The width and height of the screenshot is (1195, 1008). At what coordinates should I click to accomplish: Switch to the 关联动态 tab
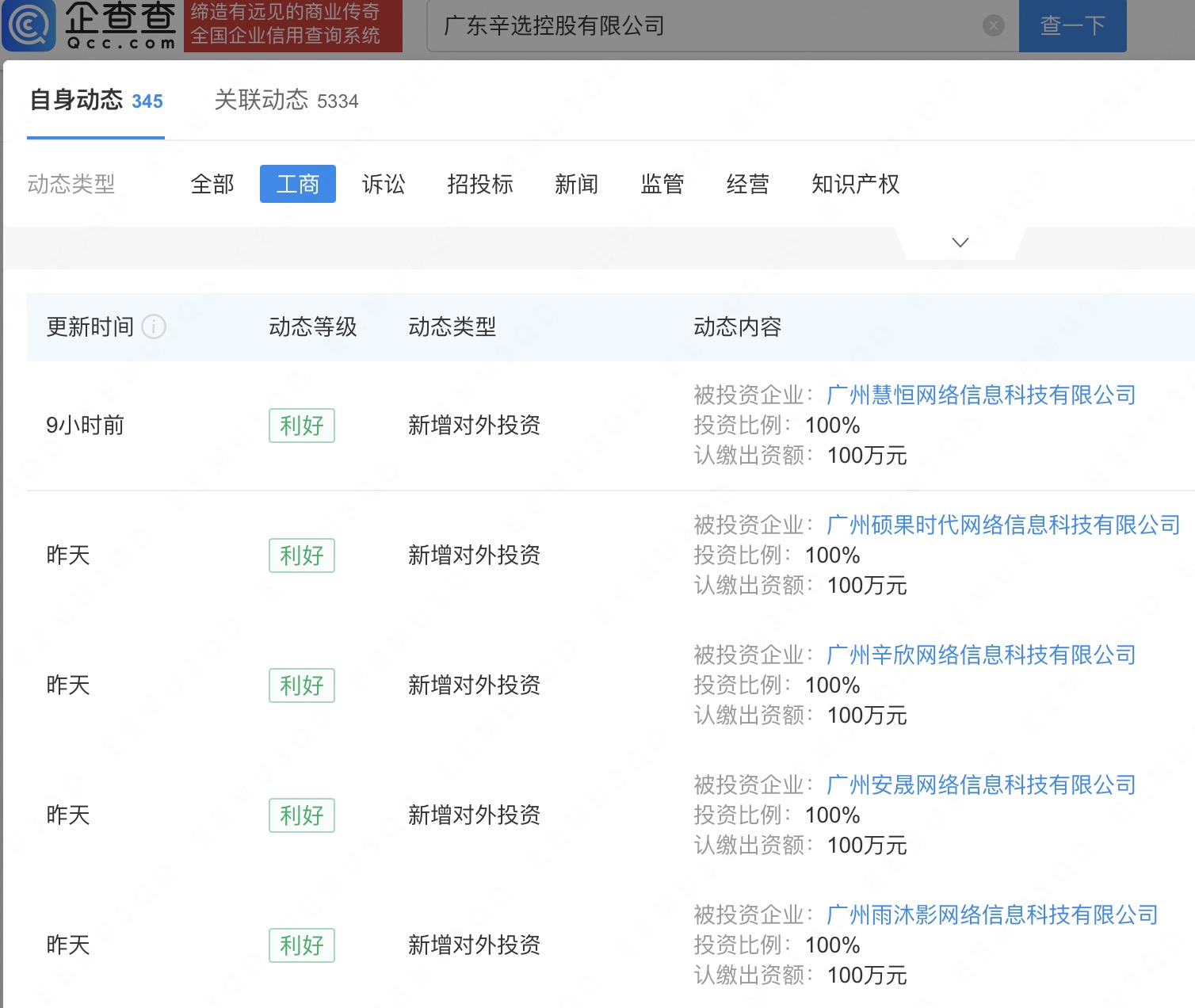tap(286, 101)
